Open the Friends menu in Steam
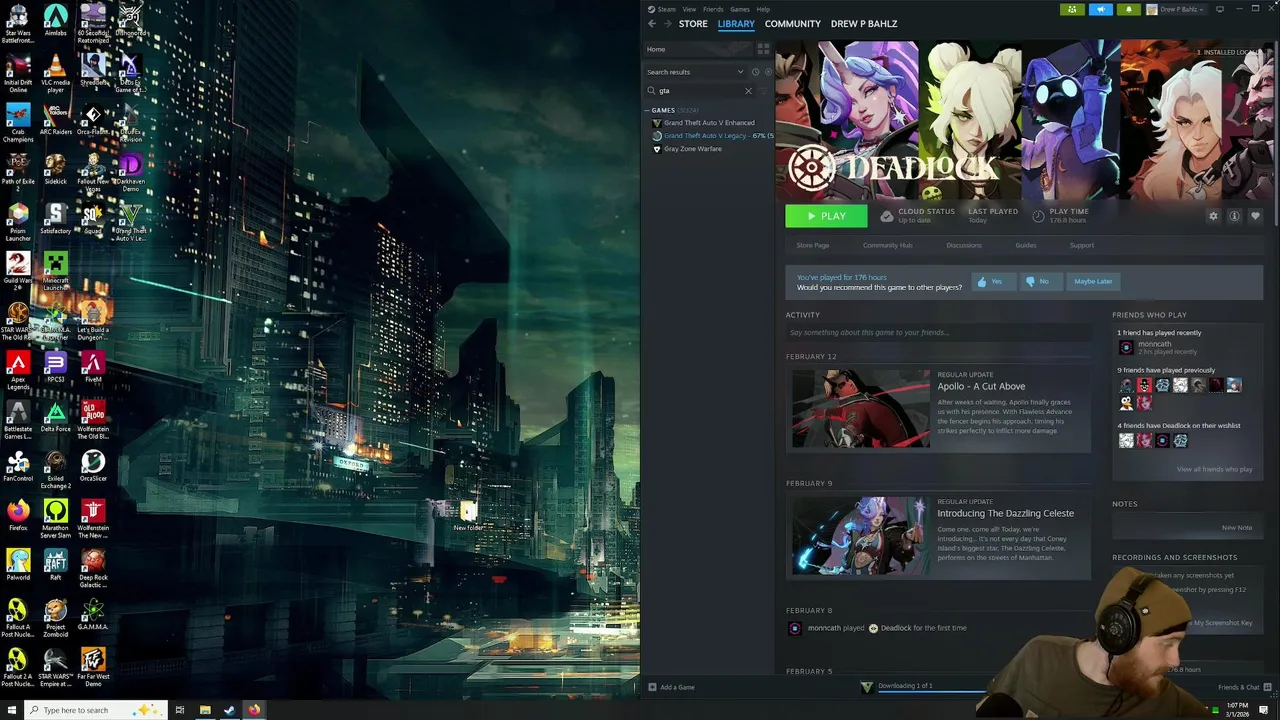The height and width of the screenshot is (720, 1280). [713, 9]
